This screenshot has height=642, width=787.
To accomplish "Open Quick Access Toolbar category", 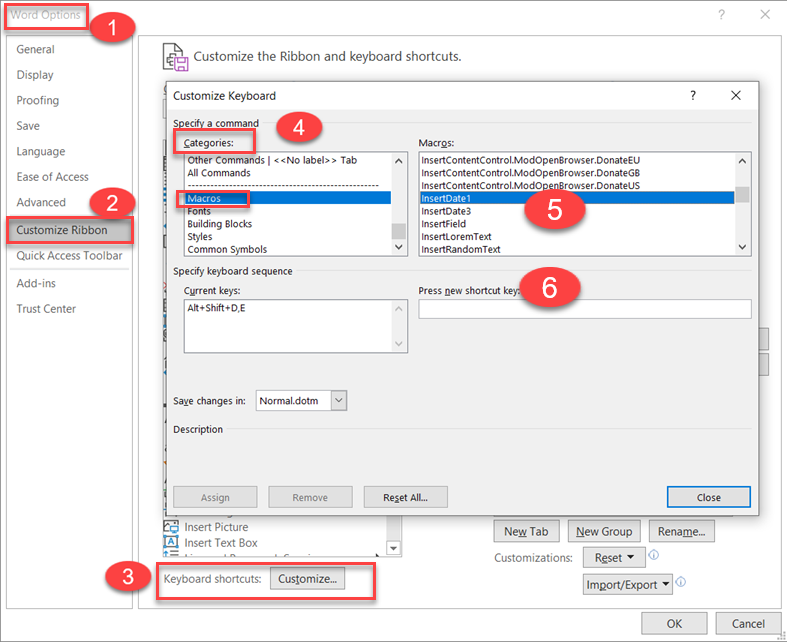I will pos(69,255).
